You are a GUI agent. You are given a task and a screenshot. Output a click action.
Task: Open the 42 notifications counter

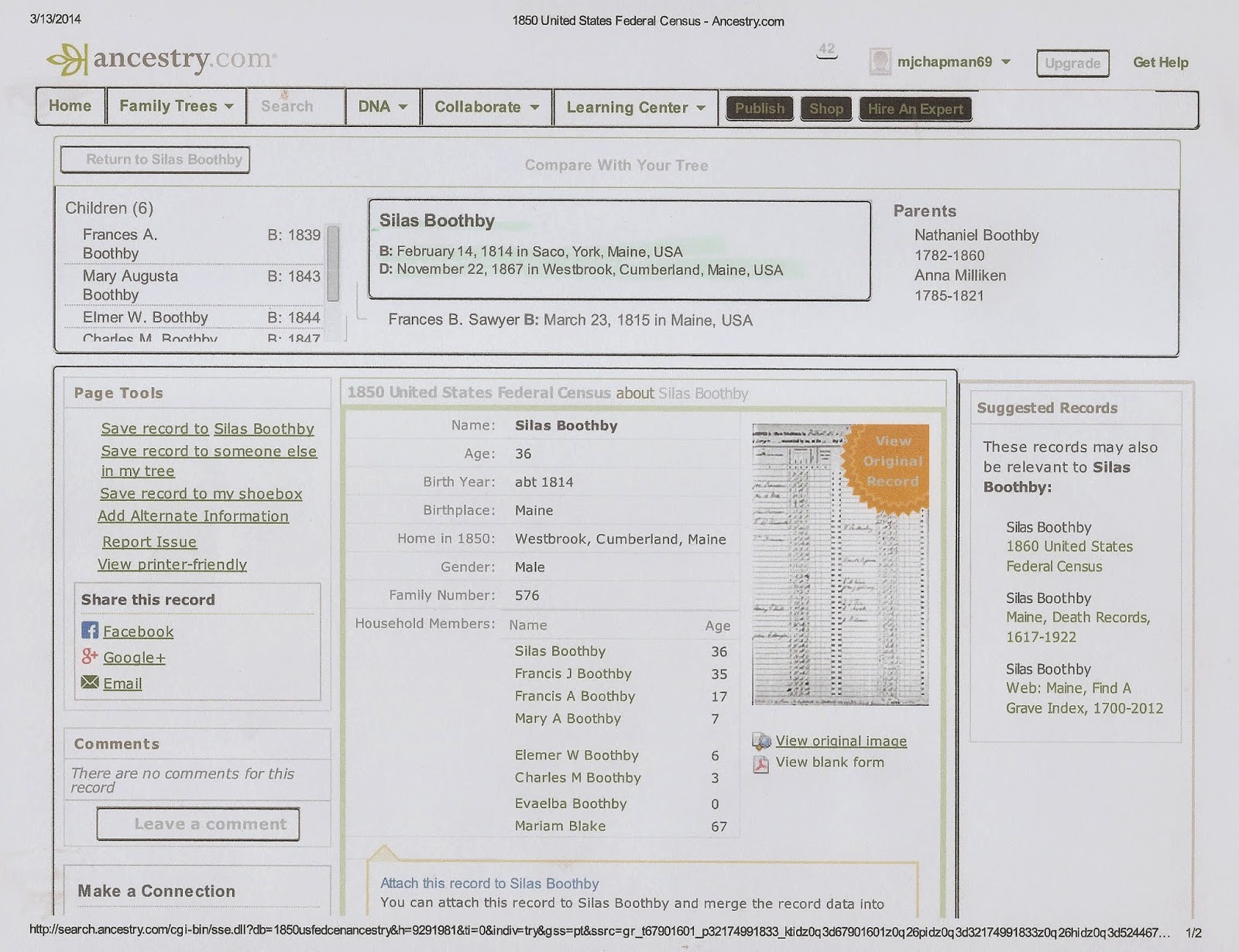(827, 50)
